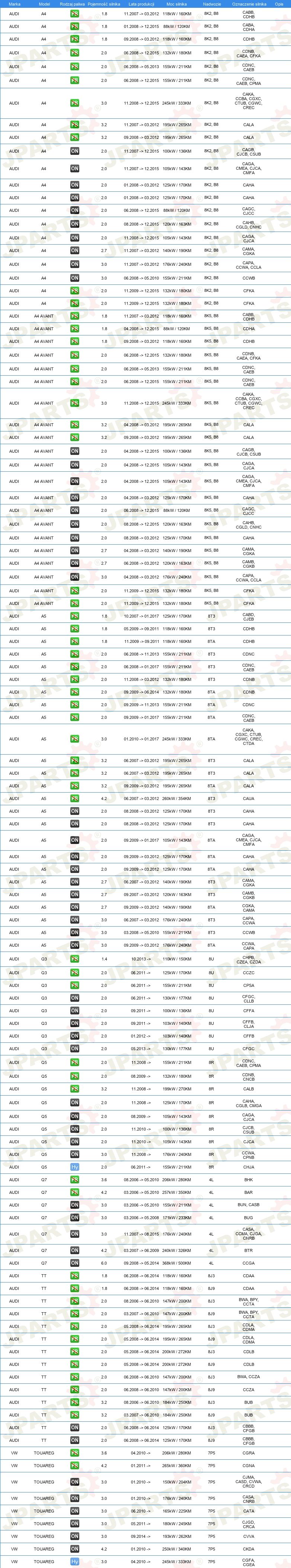Image resolution: width=291 pixels, height=1568 pixels.
Task: Click the petrol icon in the Q3 CCZC row
Action: [x=74, y=973]
